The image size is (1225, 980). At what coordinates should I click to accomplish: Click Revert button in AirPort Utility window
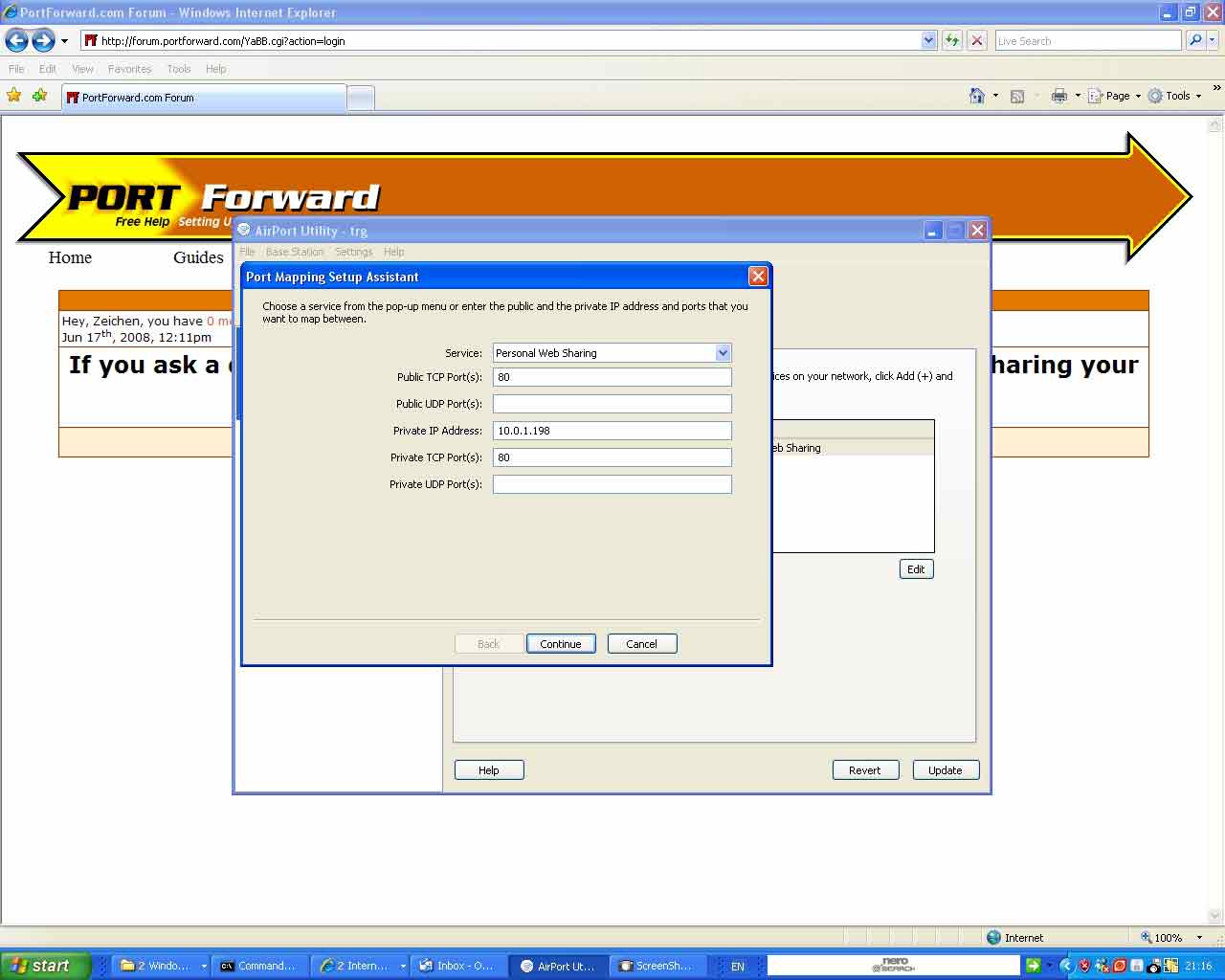[865, 770]
